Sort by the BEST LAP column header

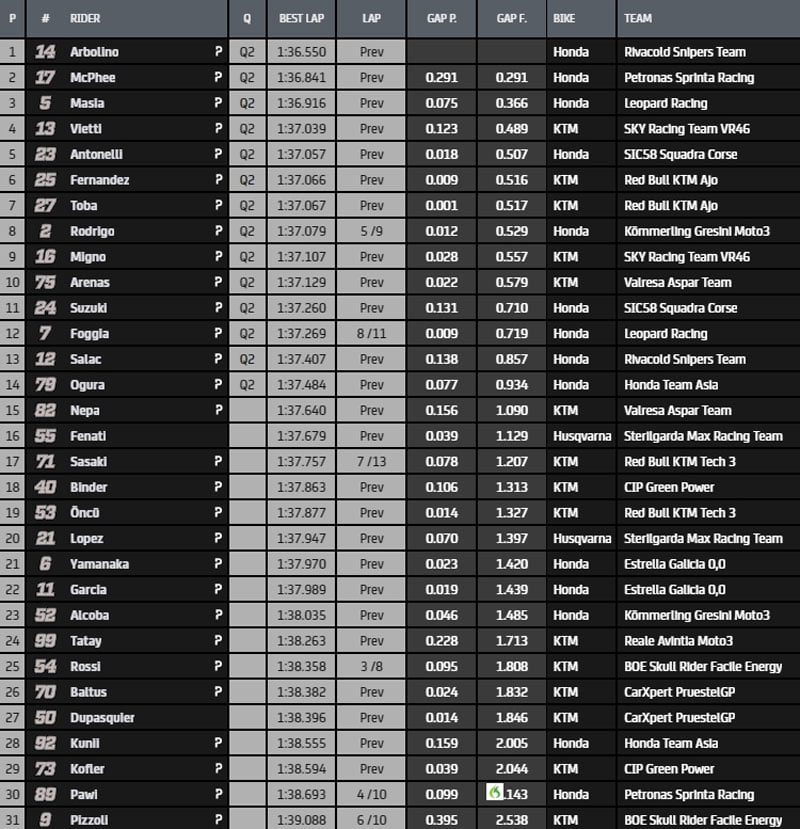pos(301,18)
